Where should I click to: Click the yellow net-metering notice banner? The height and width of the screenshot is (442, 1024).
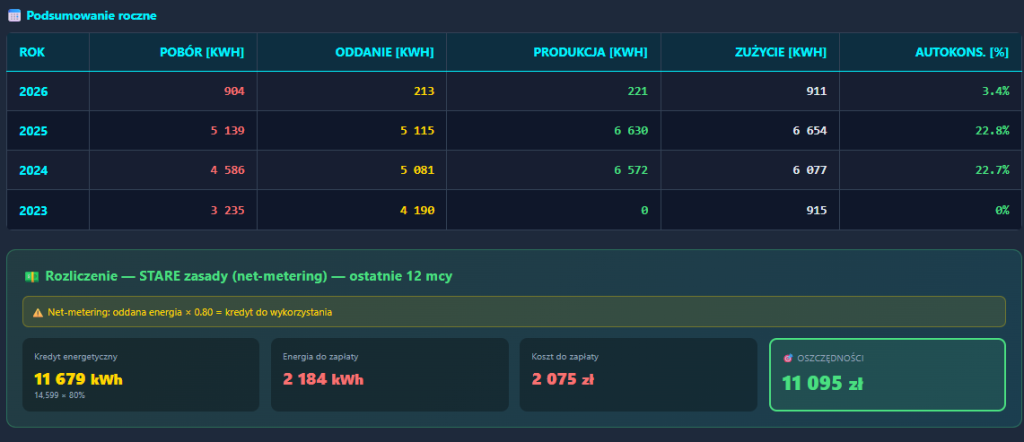tap(512, 312)
